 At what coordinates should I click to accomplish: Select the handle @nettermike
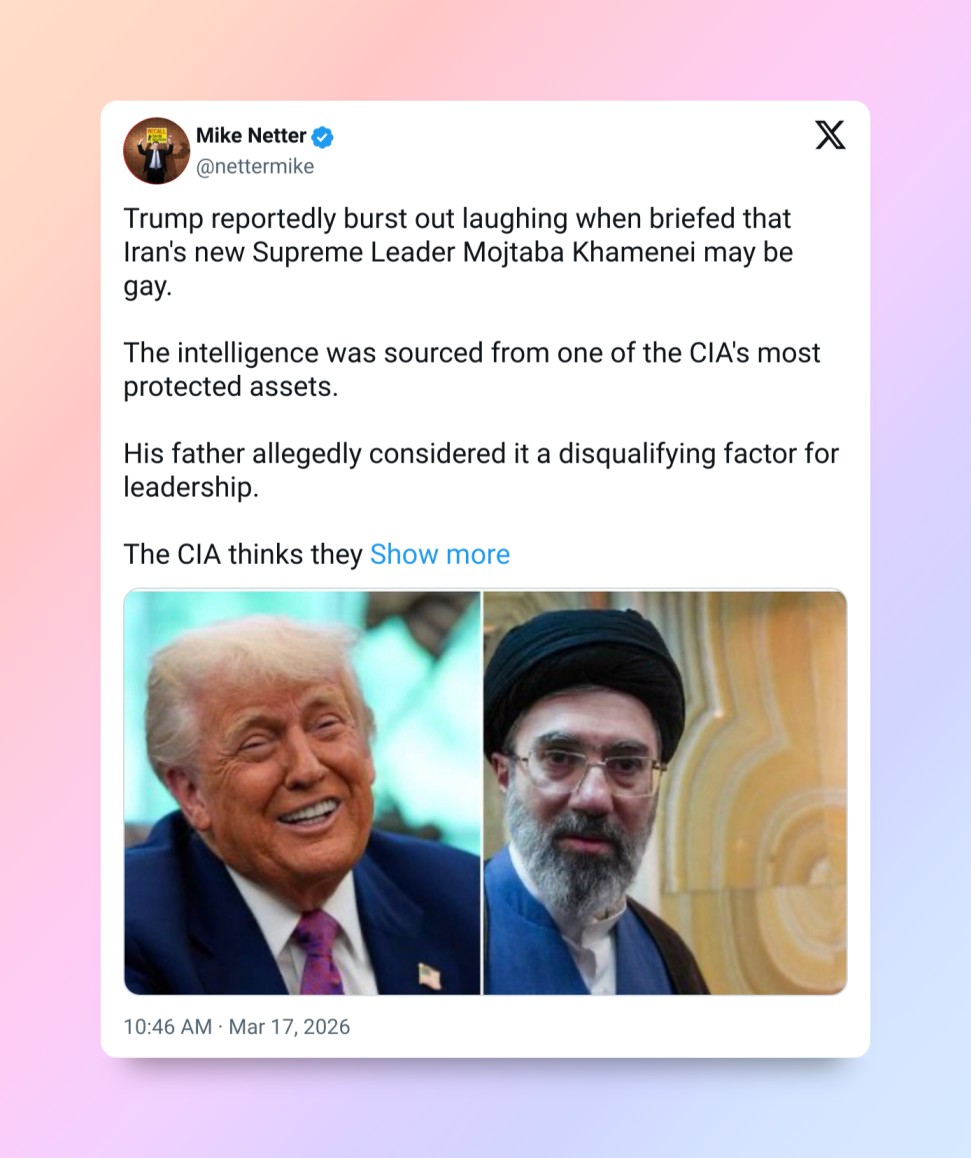coord(254,166)
